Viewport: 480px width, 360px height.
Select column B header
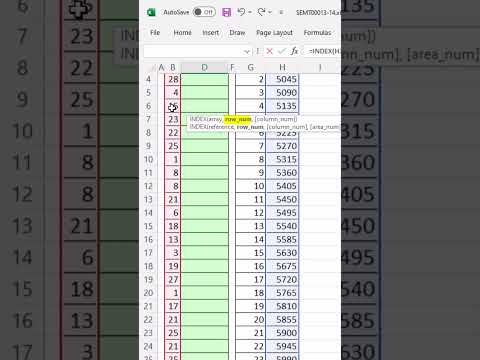coord(173,68)
